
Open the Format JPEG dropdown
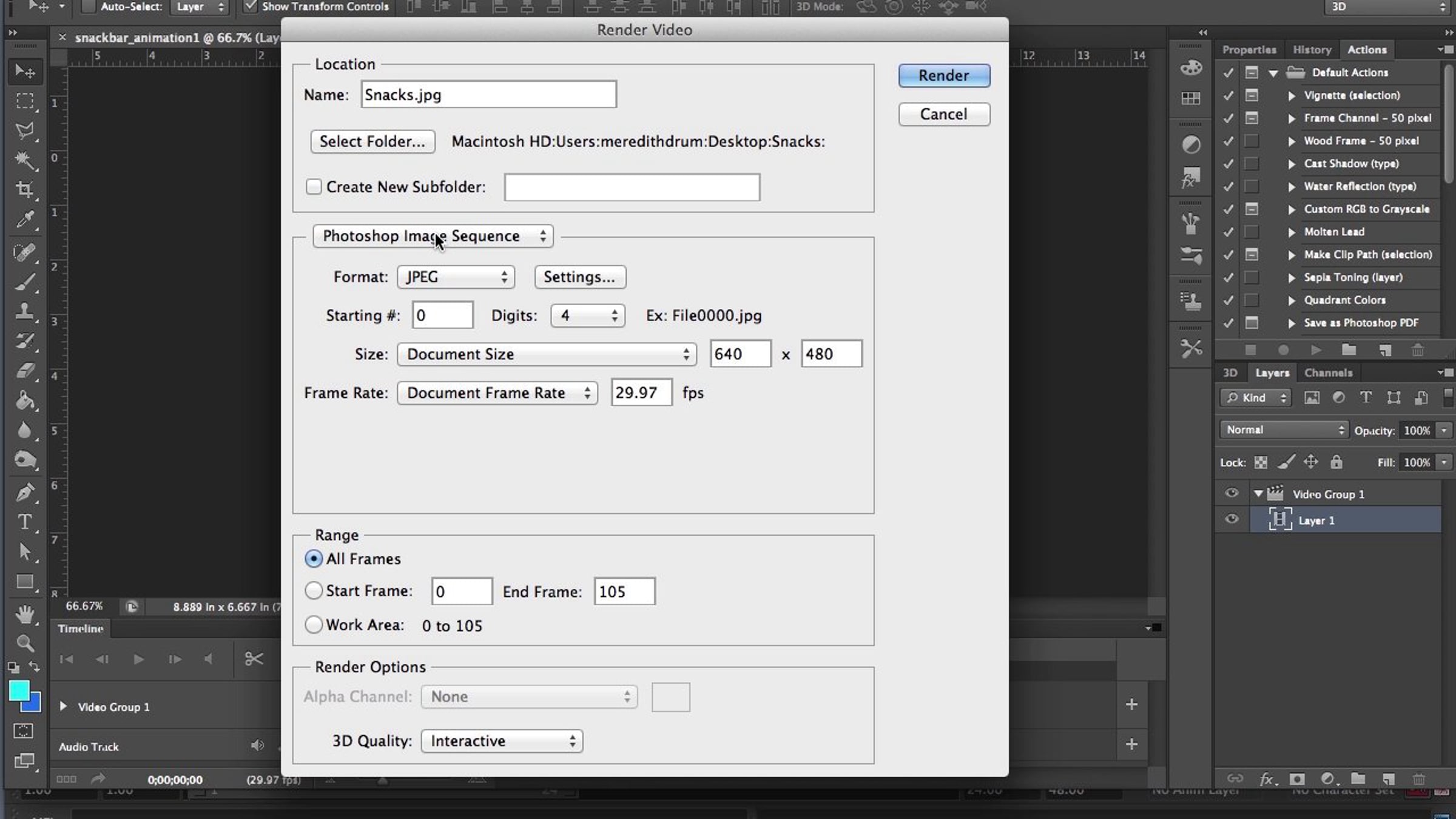[456, 277]
